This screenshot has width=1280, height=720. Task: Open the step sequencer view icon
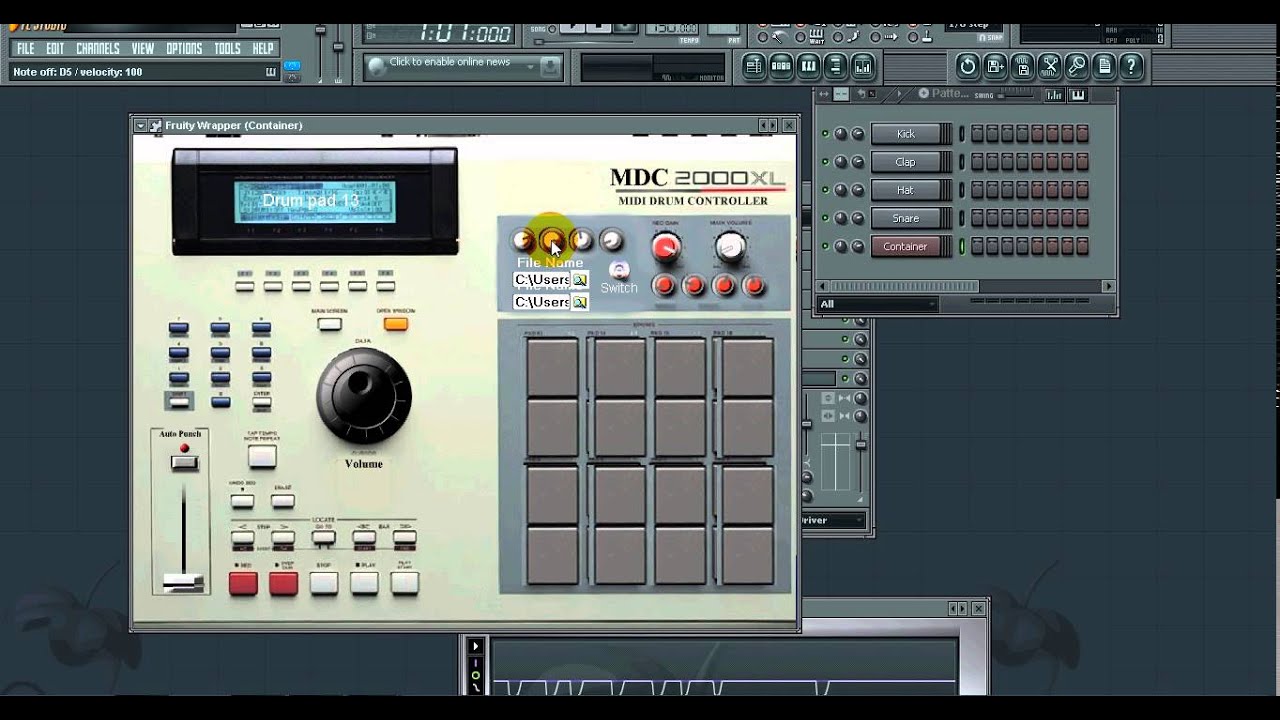781,67
